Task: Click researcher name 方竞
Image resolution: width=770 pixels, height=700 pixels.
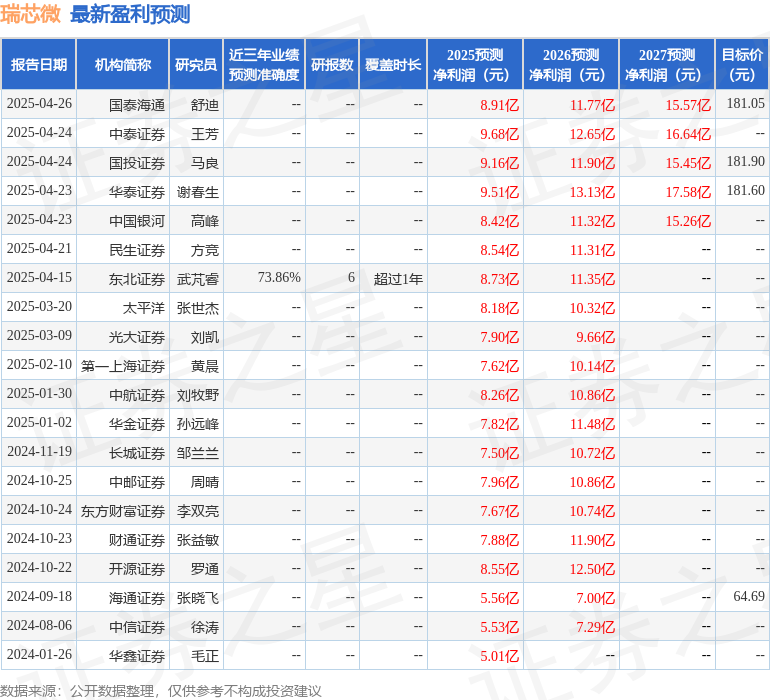Action: pyautogui.click(x=205, y=250)
